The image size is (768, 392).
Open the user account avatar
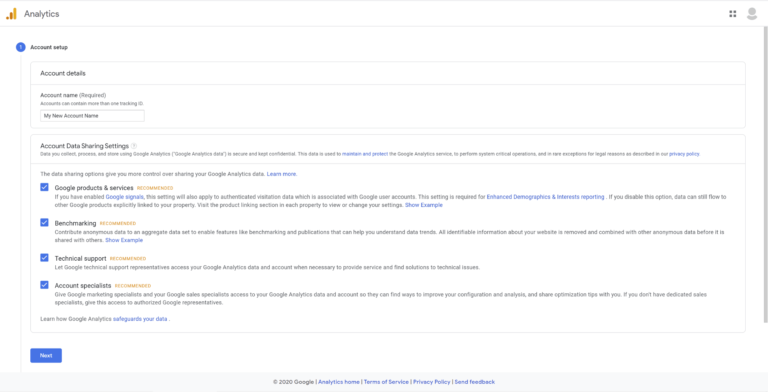click(x=752, y=14)
